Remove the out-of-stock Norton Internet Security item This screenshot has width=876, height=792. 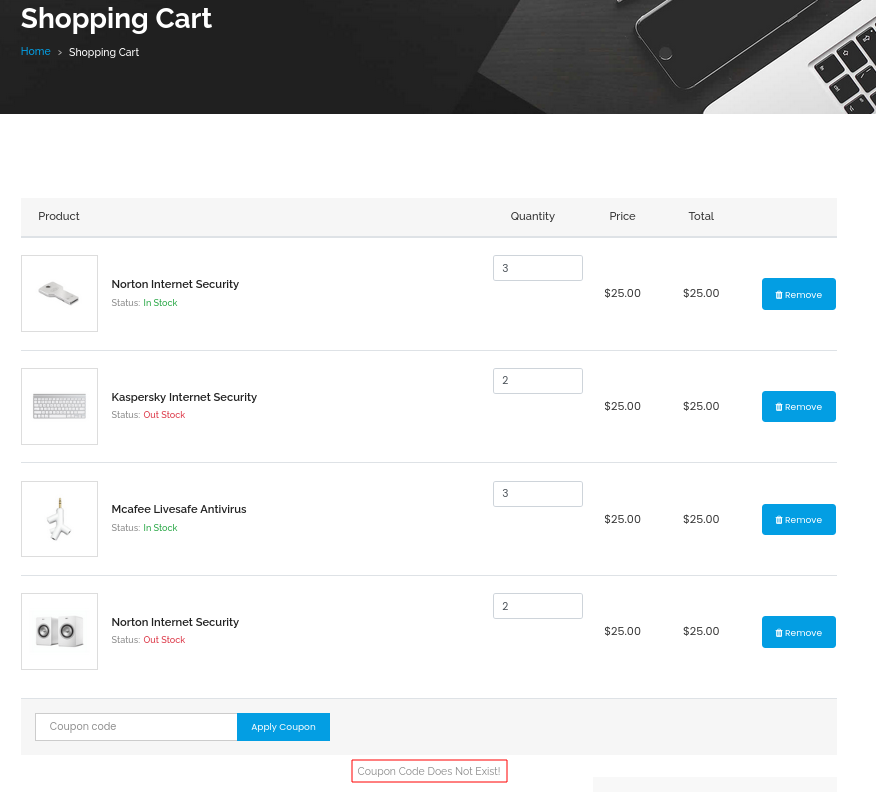798,632
